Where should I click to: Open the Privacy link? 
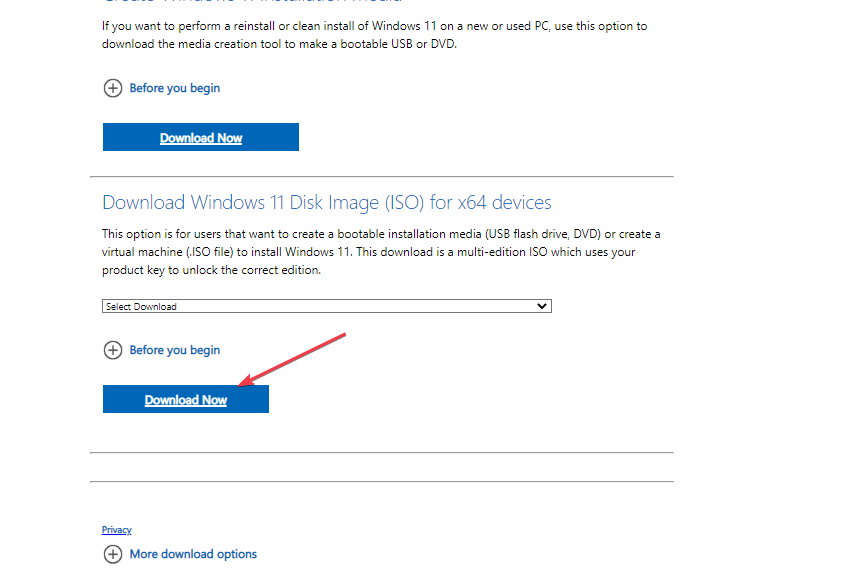click(x=117, y=530)
